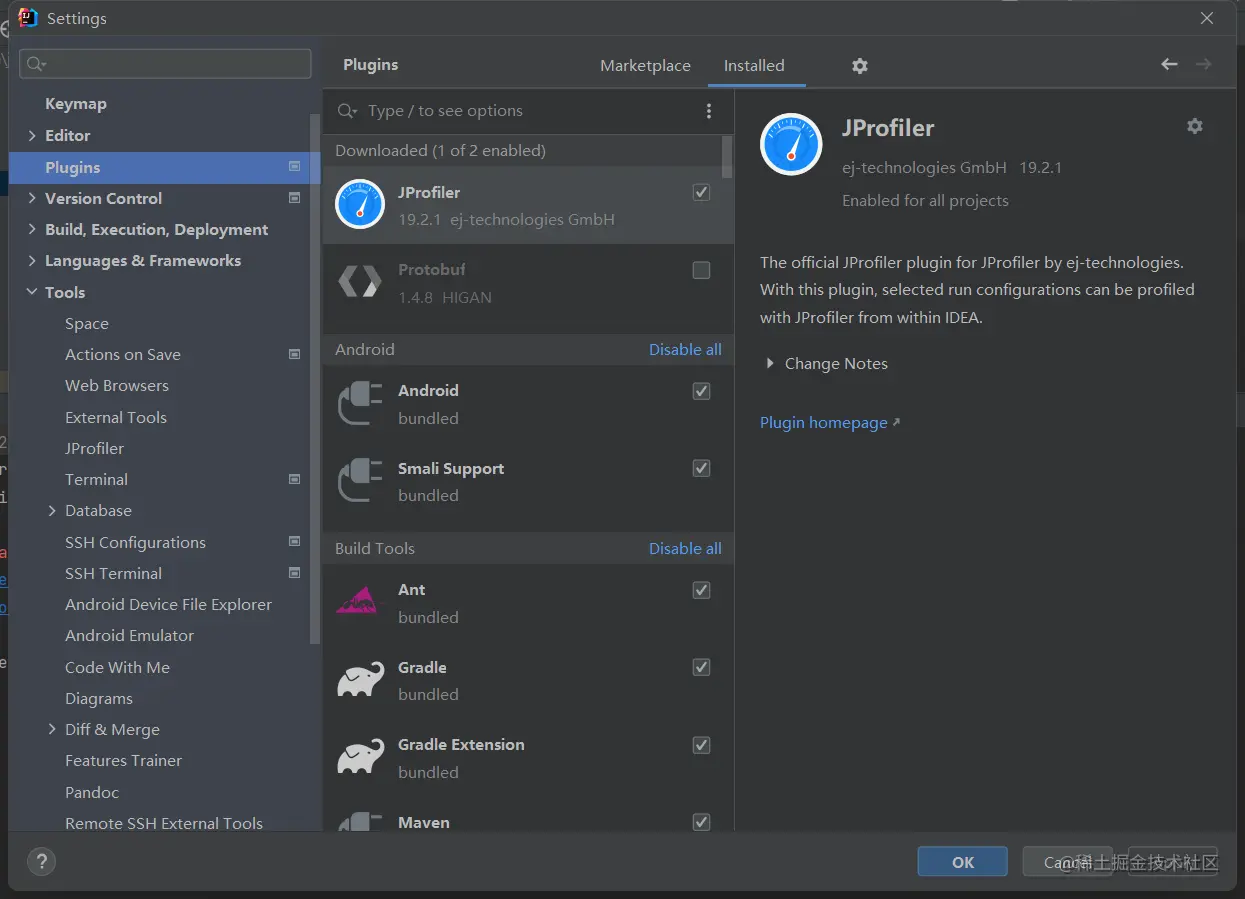Click Disable all for Build Tools group
Viewport: 1245px width, 899px height.
pyautogui.click(x=685, y=549)
